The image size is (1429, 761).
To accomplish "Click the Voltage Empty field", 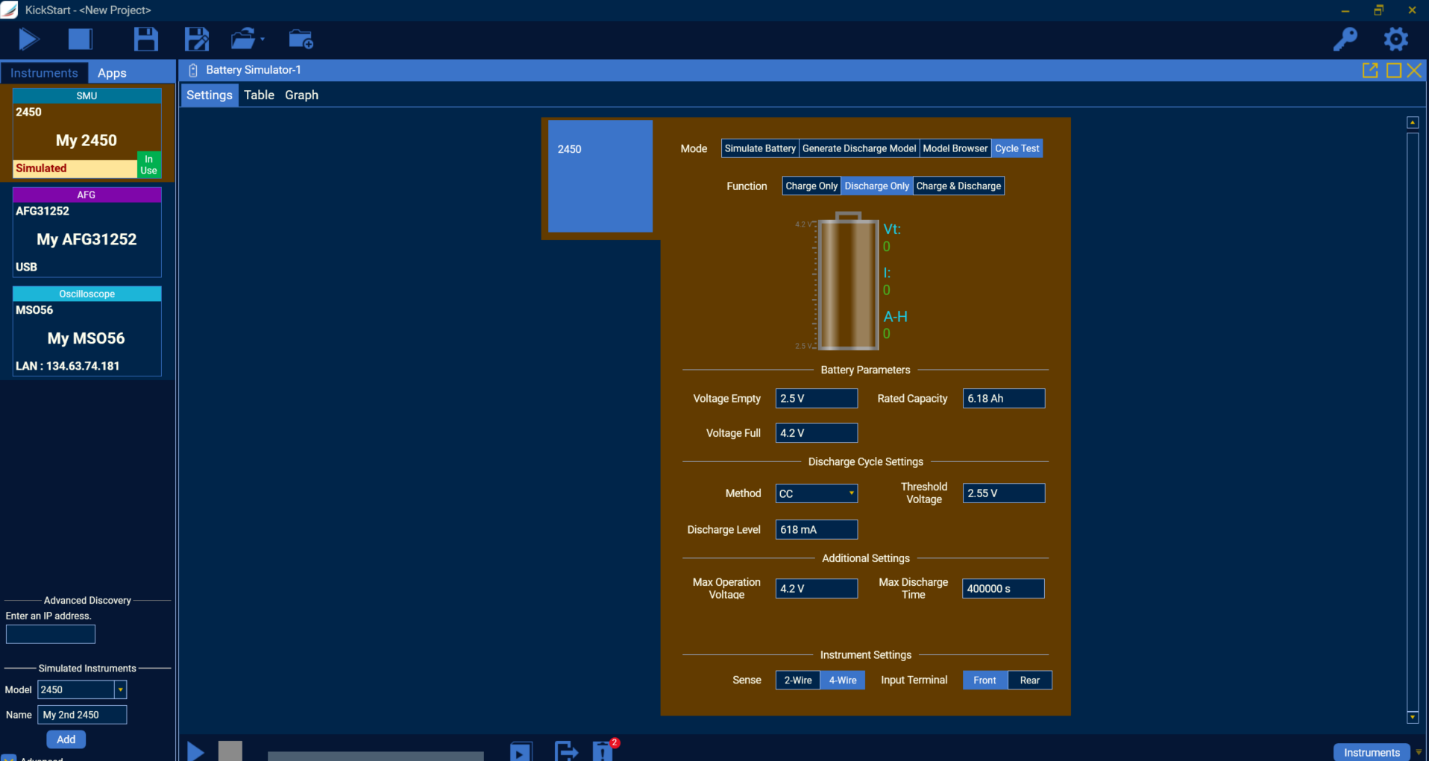I will (817, 398).
